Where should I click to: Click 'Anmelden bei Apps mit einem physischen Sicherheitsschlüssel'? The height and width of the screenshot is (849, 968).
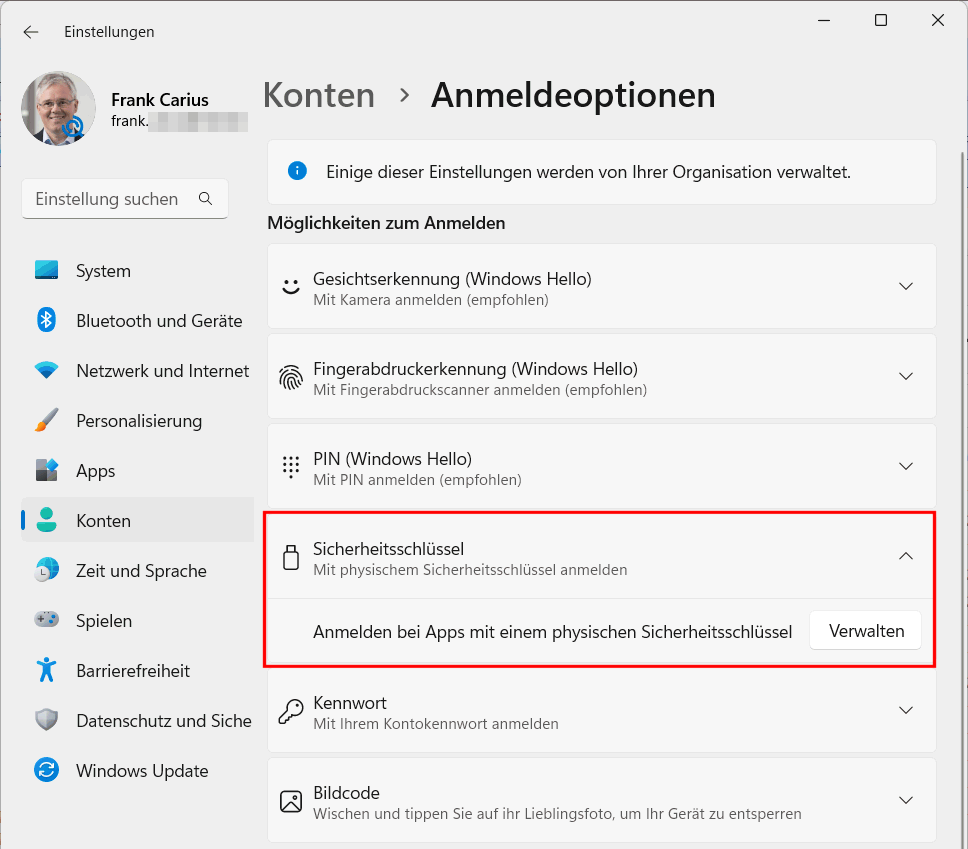click(553, 632)
